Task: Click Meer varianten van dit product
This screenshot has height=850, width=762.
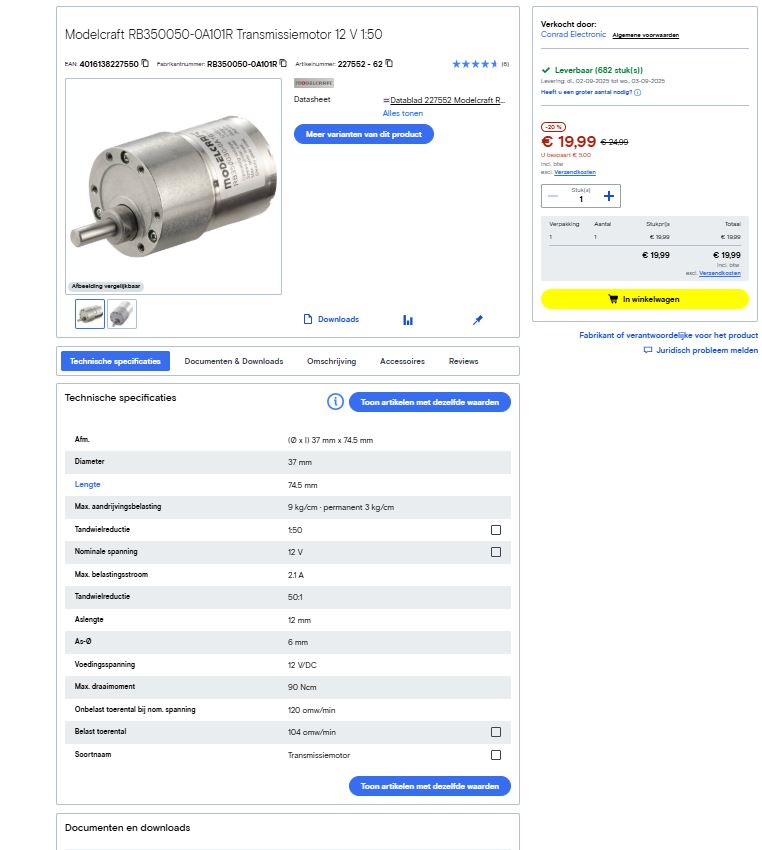Action: pos(364,134)
